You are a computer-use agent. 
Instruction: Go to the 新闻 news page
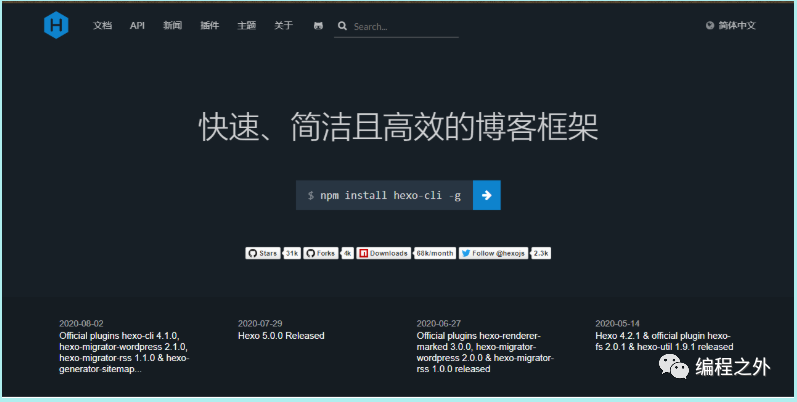[x=172, y=25]
